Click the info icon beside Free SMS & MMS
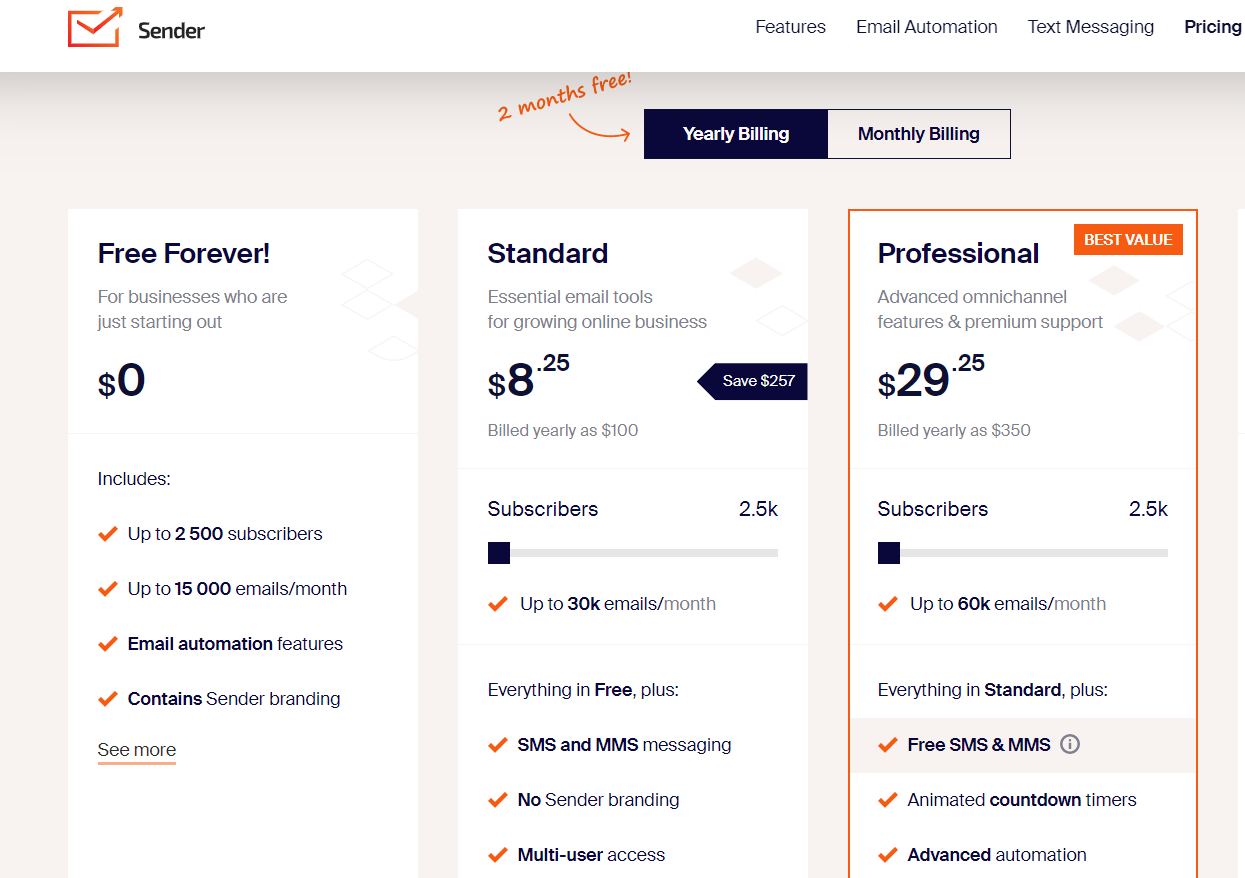 pyautogui.click(x=1070, y=744)
